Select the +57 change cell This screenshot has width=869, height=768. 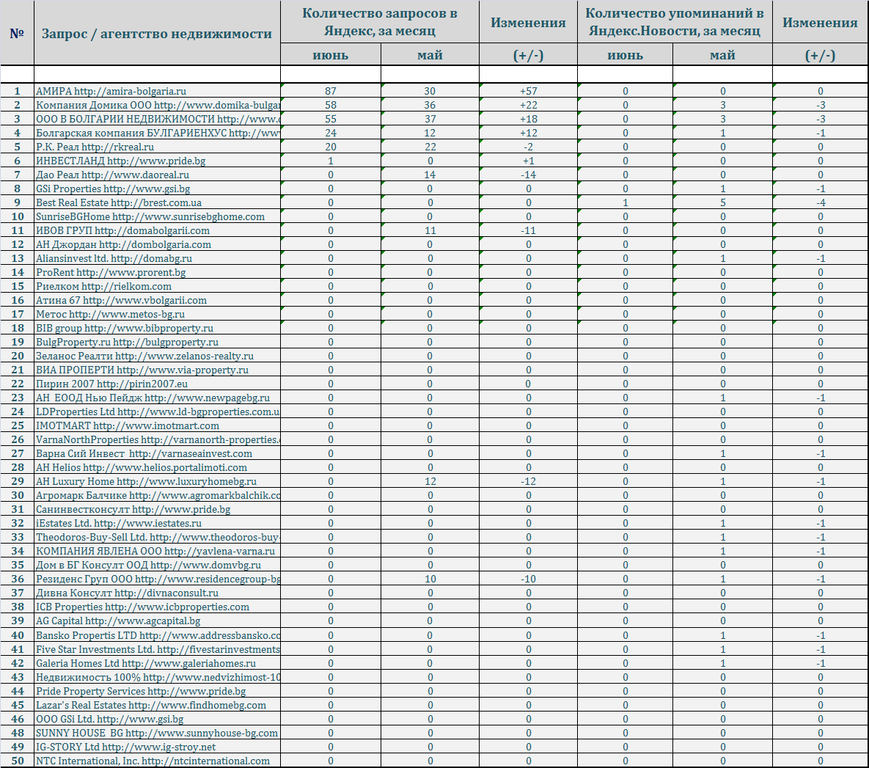528,91
